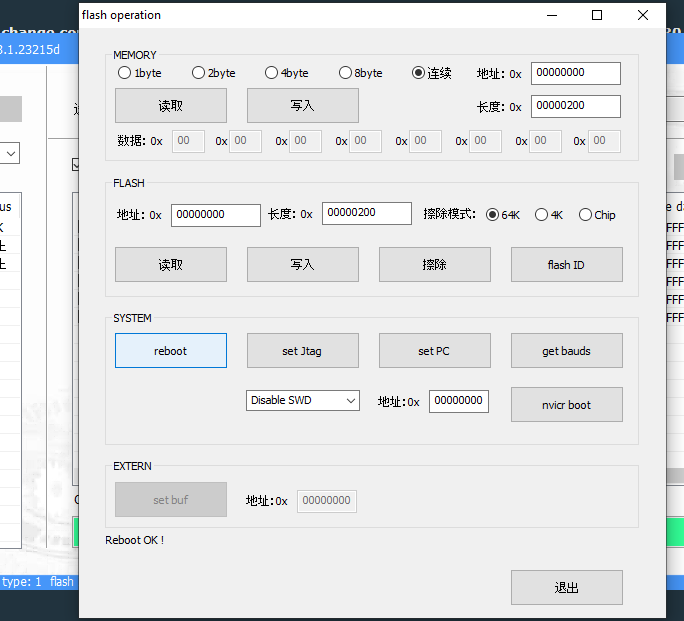Image resolution: width=684 pixels, height=621 pixels.
Task: Focus the SYSTEM 地址 address field
Action: click(x=458, y=401)
